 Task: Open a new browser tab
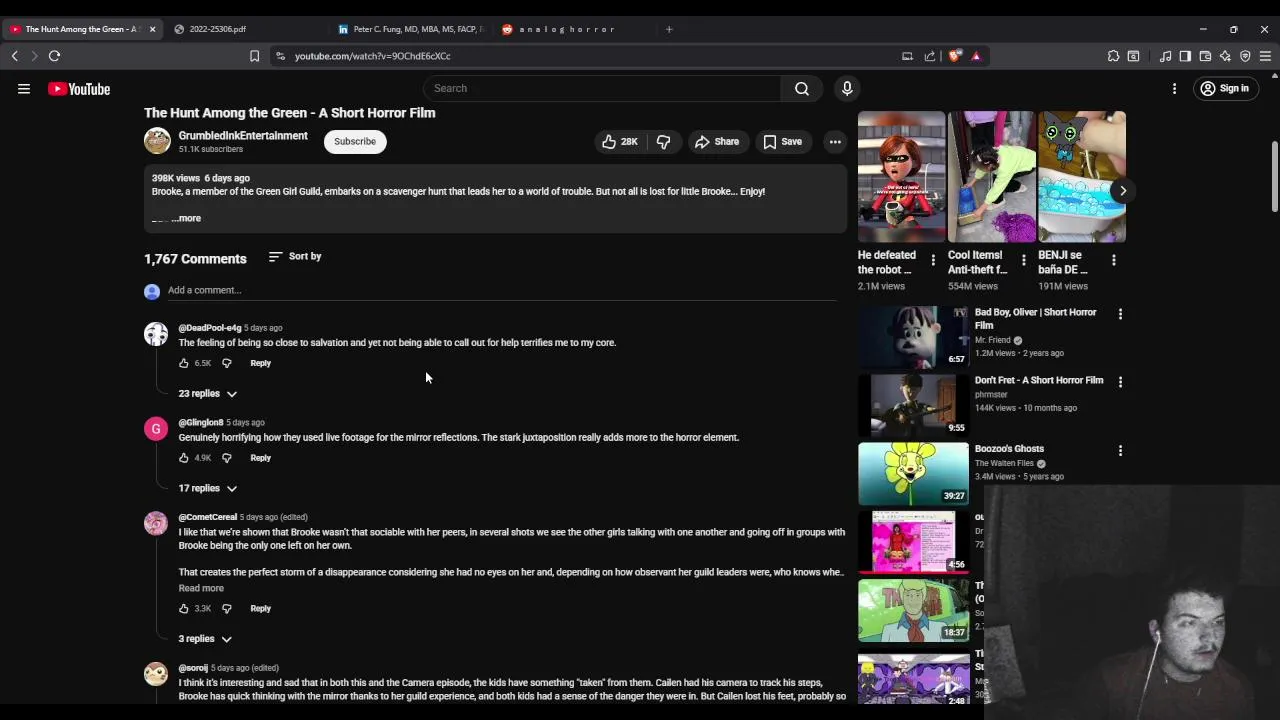[x=669, y=29]
